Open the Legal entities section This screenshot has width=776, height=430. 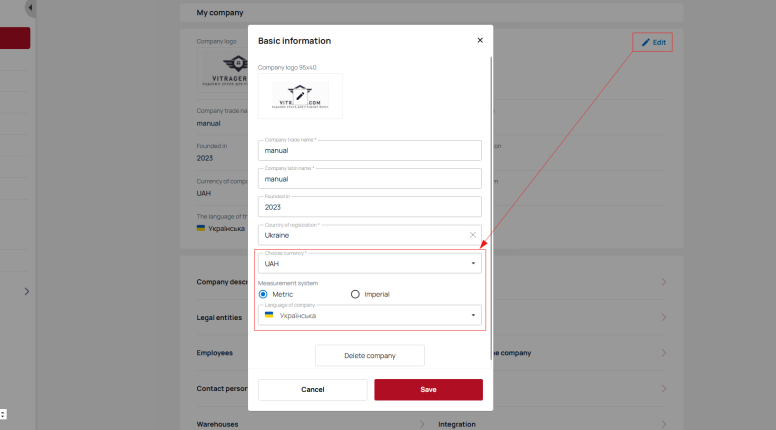pos(219,318)
